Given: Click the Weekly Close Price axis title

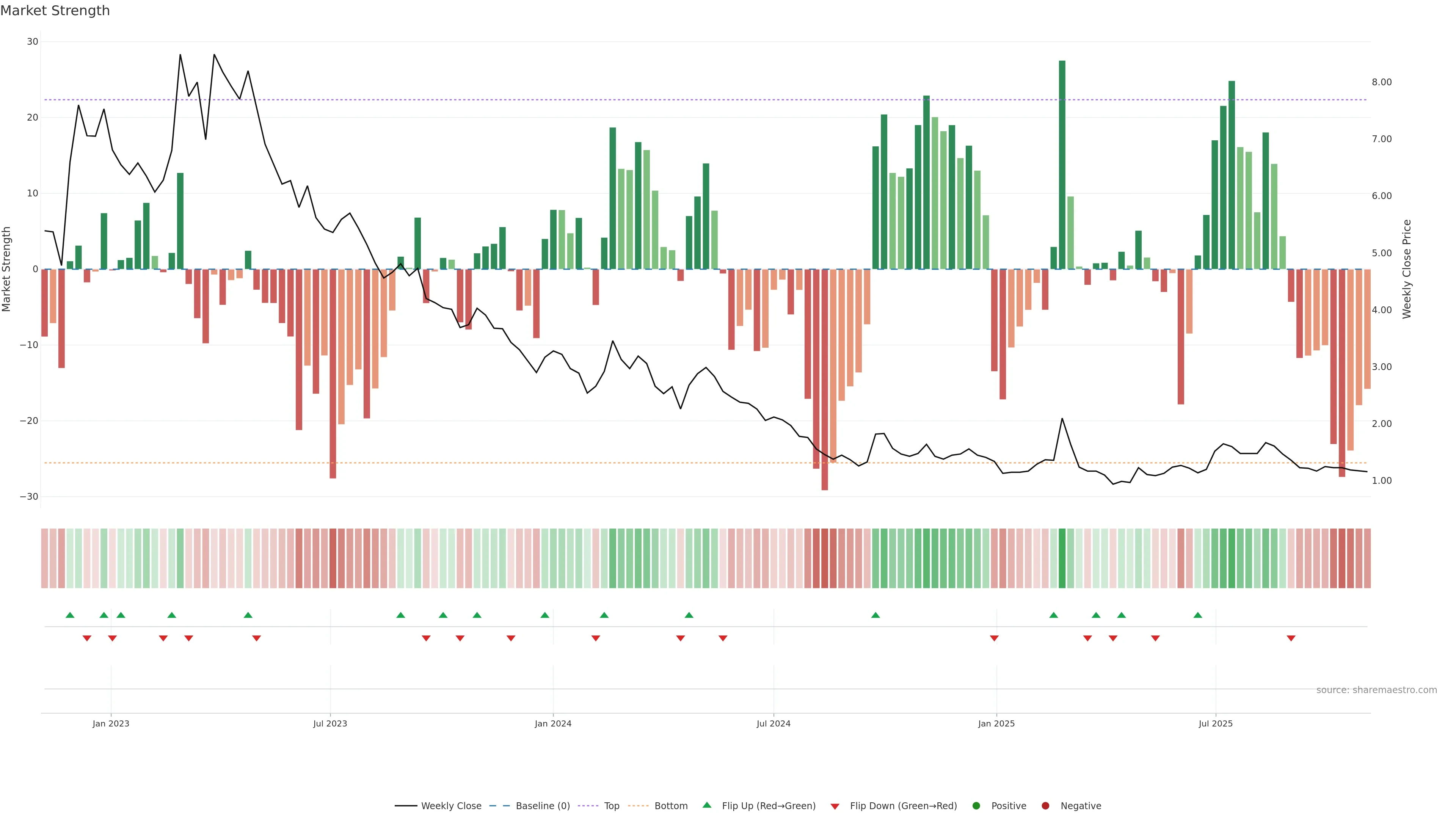Looking at the screenshot, I should (1407, 269).
